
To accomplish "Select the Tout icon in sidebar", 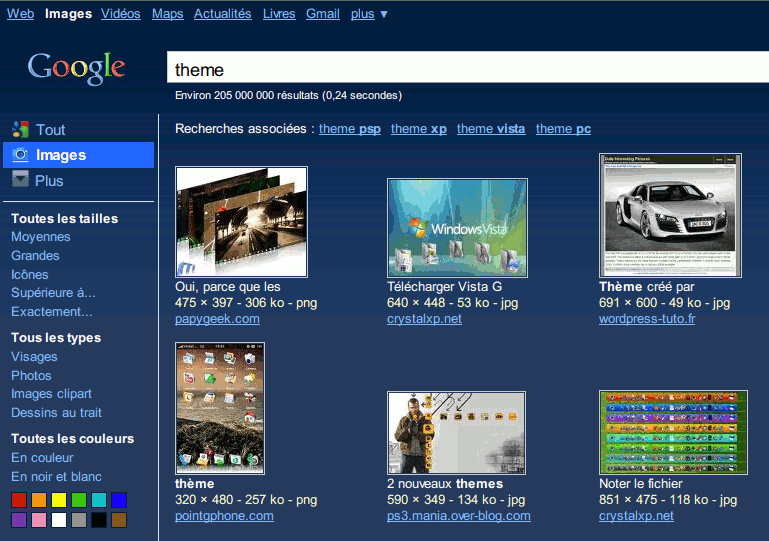I will point(20,129).
